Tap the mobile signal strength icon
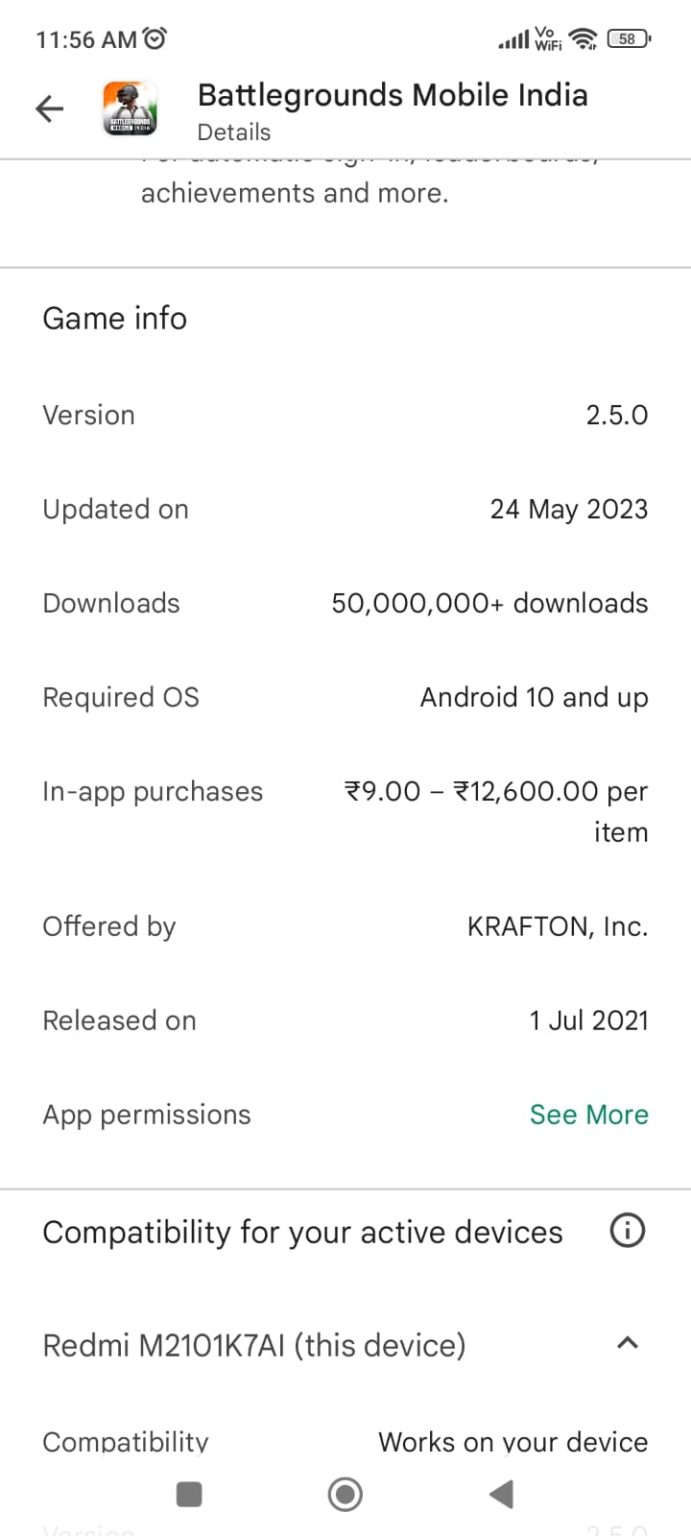This screenshot has width=691, height=1536. pos(513,40)
